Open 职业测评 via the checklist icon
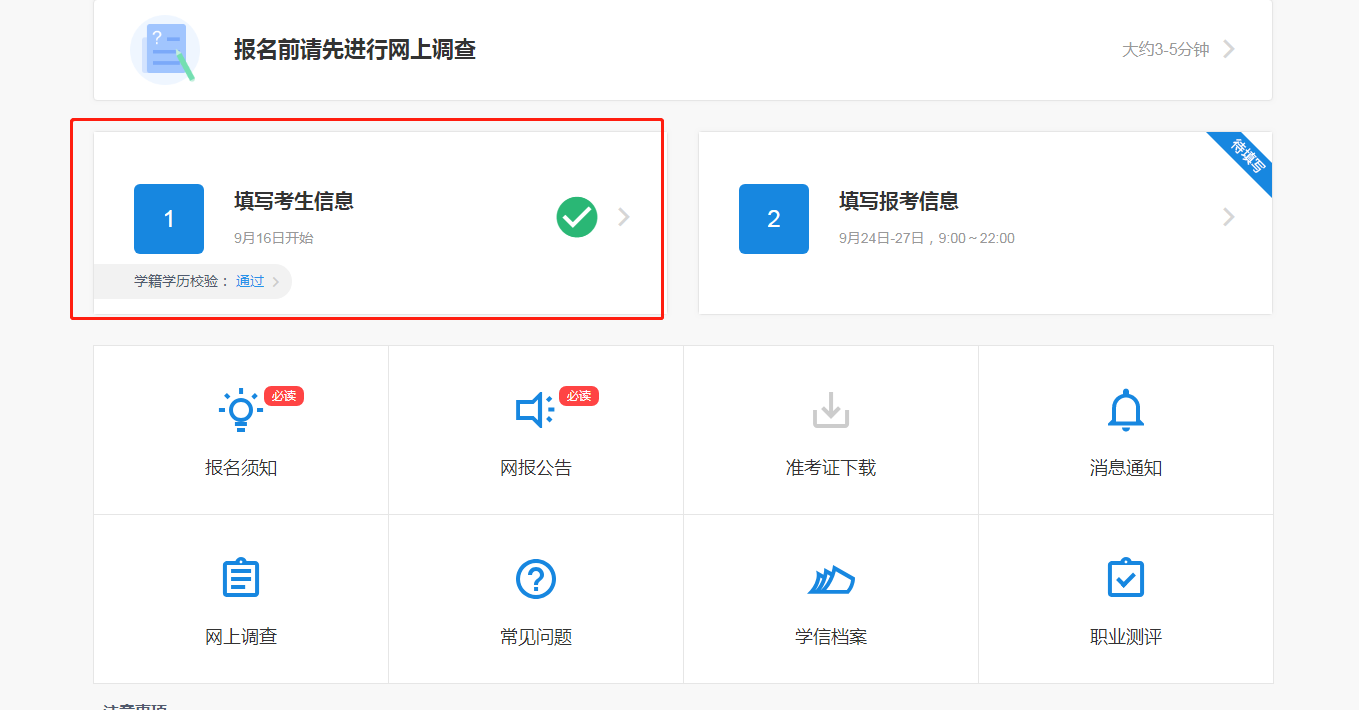This screenshot has width=1359, height=710. click(x=1126, y=578)
